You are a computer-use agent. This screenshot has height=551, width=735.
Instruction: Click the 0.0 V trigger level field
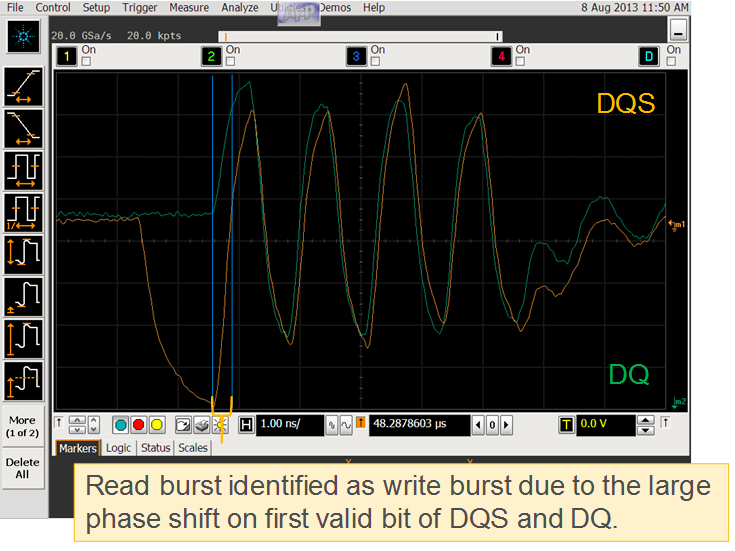pyautogui.click(x=605, y=424)
